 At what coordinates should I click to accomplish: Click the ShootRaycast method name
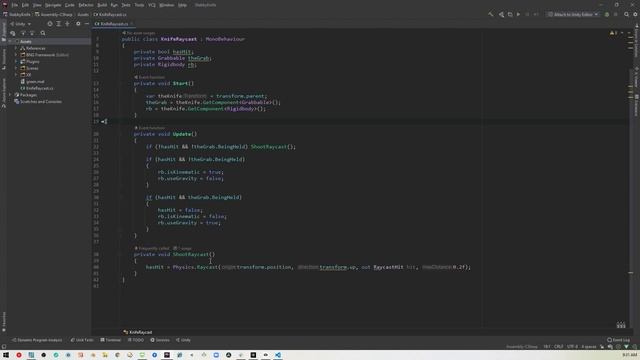(x=191, y=254)
